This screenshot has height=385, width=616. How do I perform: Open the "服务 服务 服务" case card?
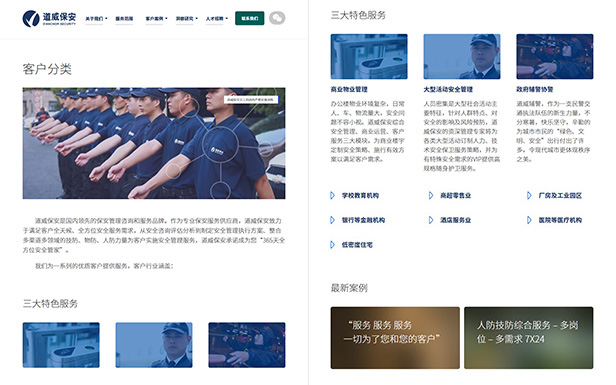click(x=395, y=338)
